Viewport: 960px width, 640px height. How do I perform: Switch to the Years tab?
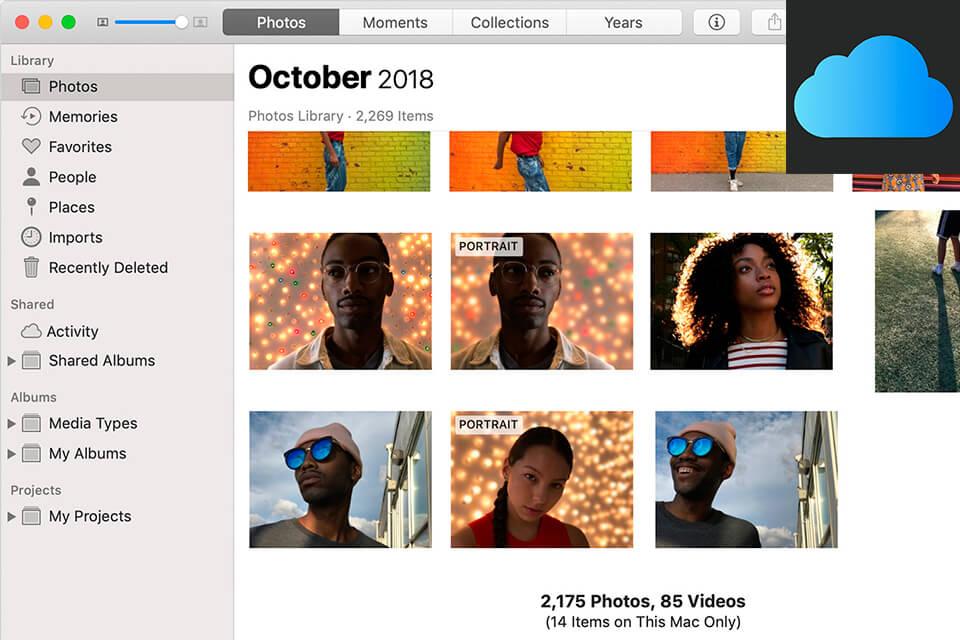623,22
